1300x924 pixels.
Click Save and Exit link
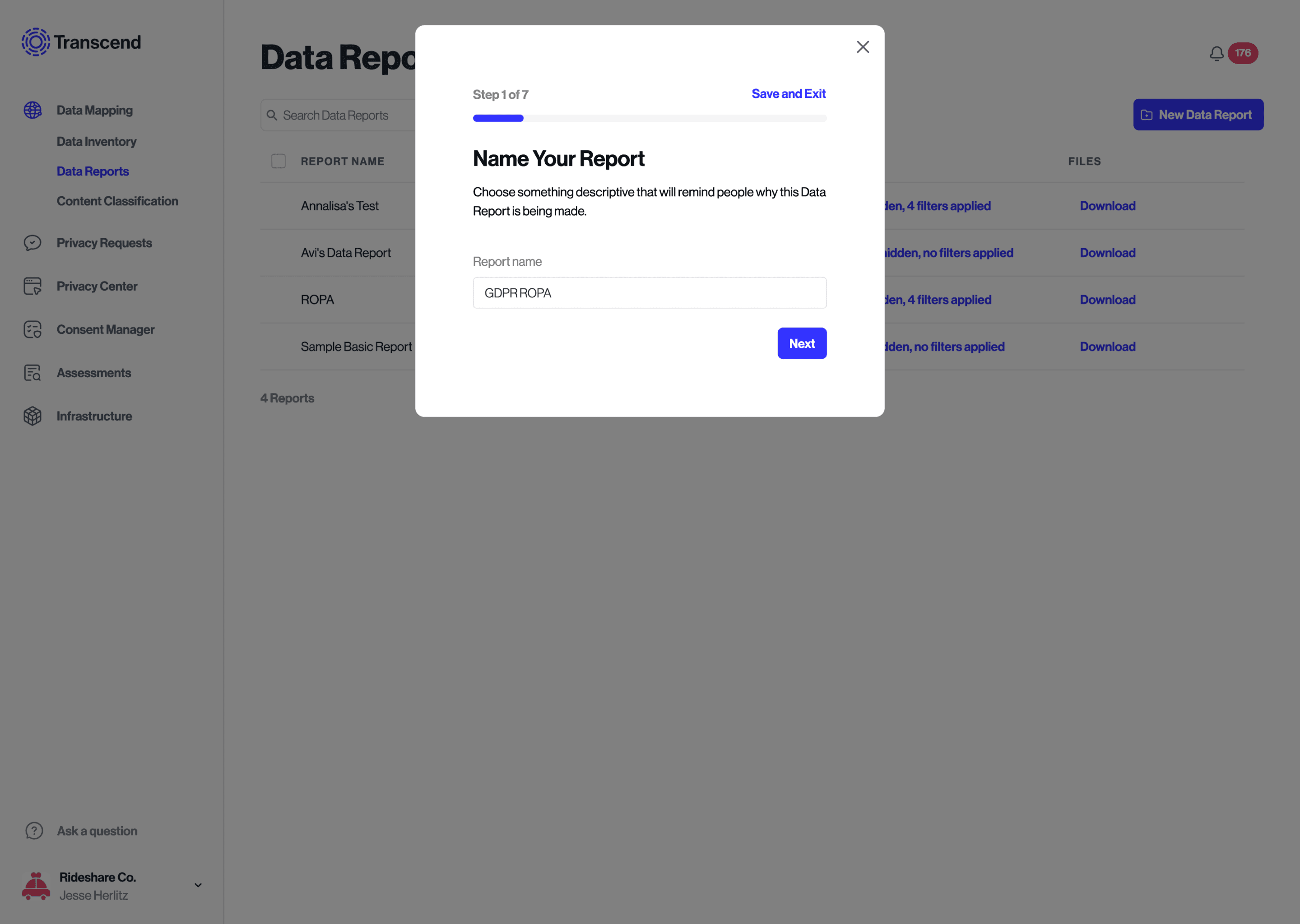tap(788, 93)
